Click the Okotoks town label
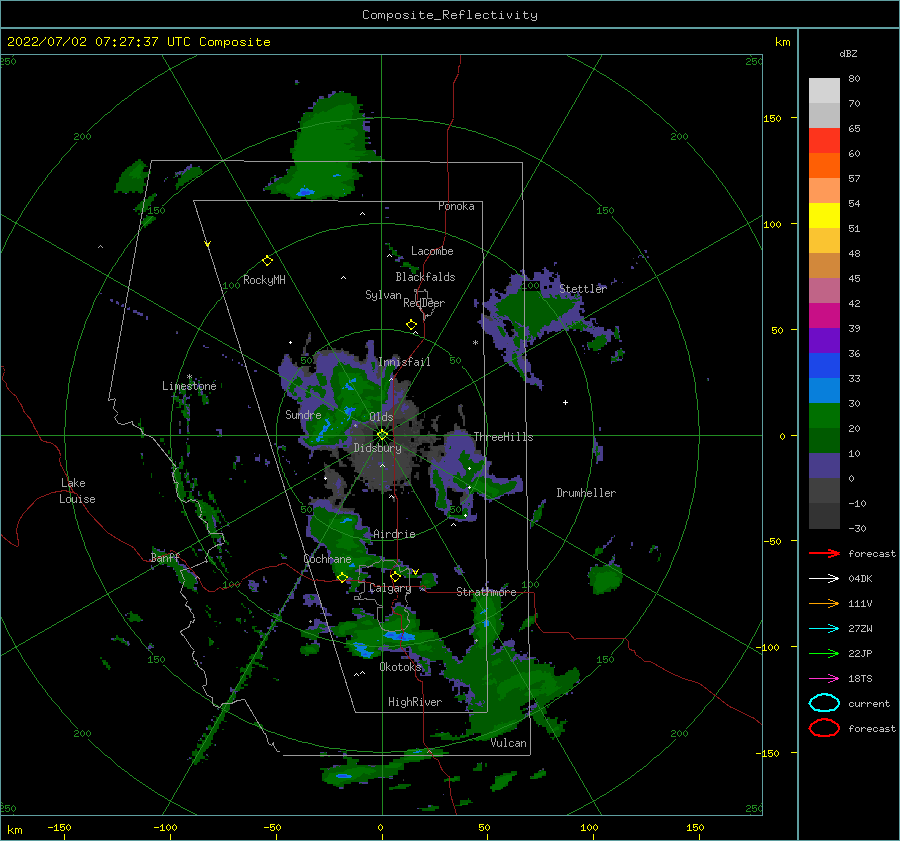The image size is (900, 841). point(400,666)
